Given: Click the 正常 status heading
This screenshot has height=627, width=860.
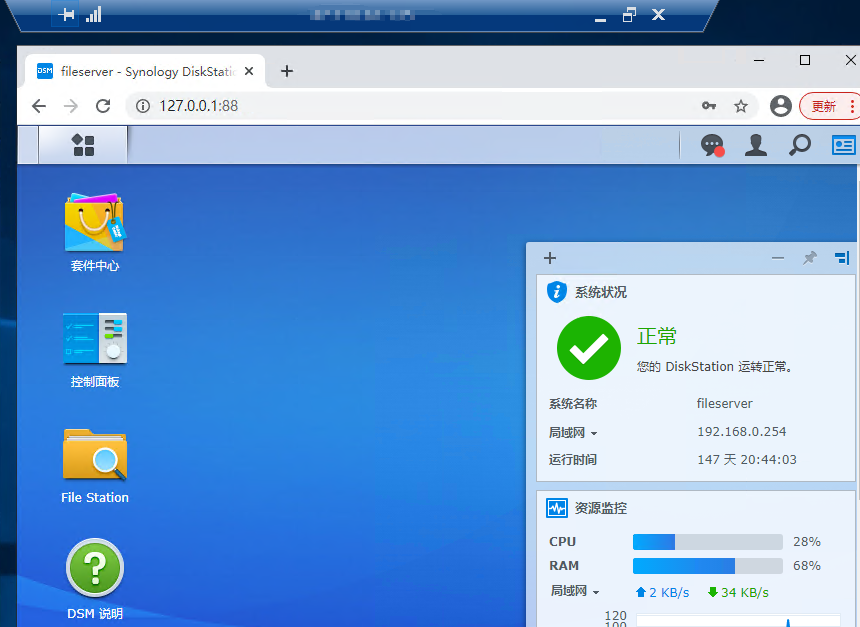Looking at the screenshot, I should click(657, 336).
